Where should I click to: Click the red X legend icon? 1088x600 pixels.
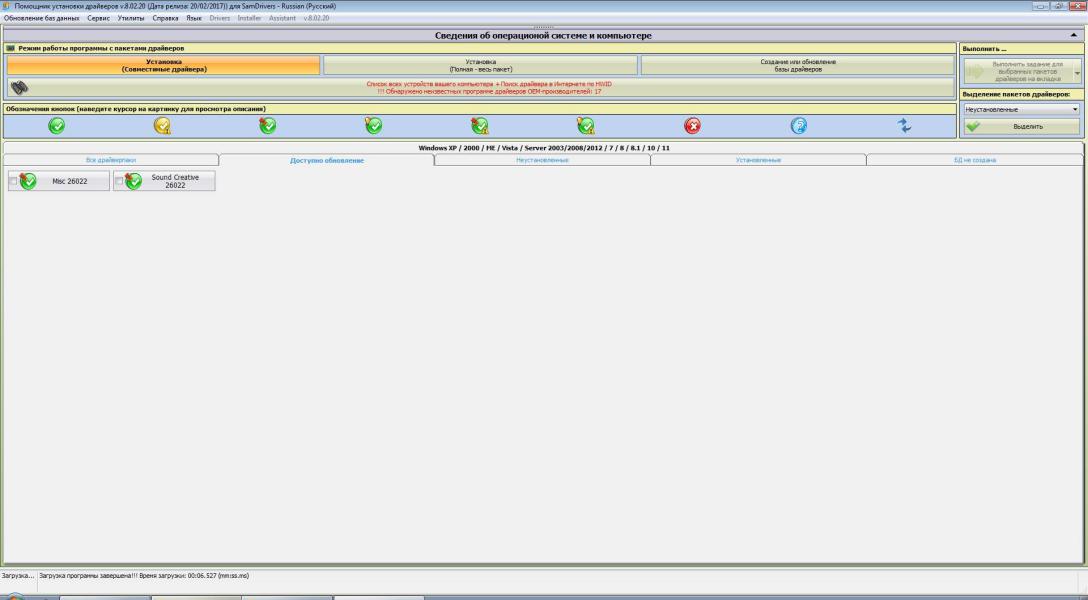tap(692, 125)
